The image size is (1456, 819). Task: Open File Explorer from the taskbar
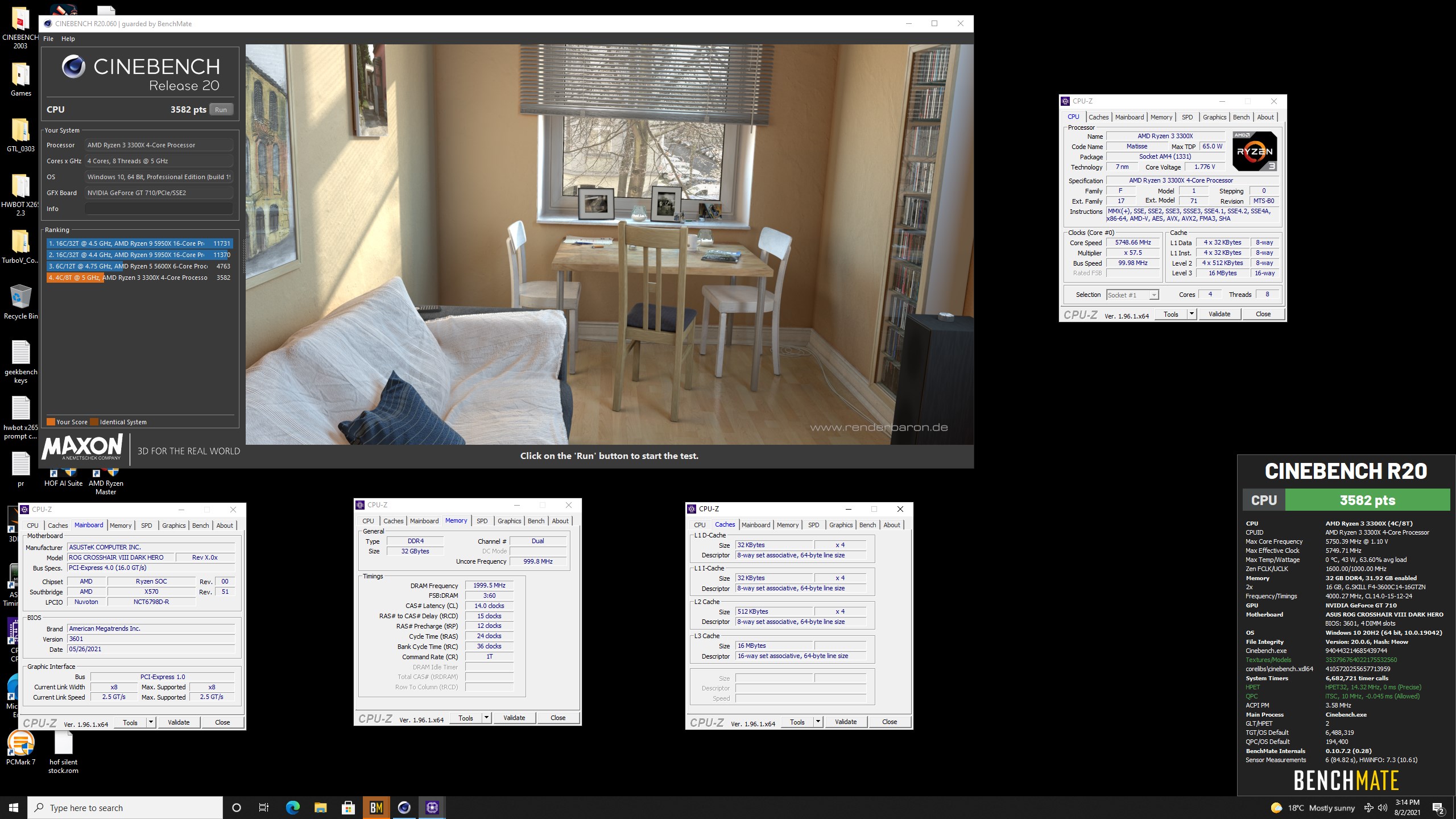pos(320,808)
